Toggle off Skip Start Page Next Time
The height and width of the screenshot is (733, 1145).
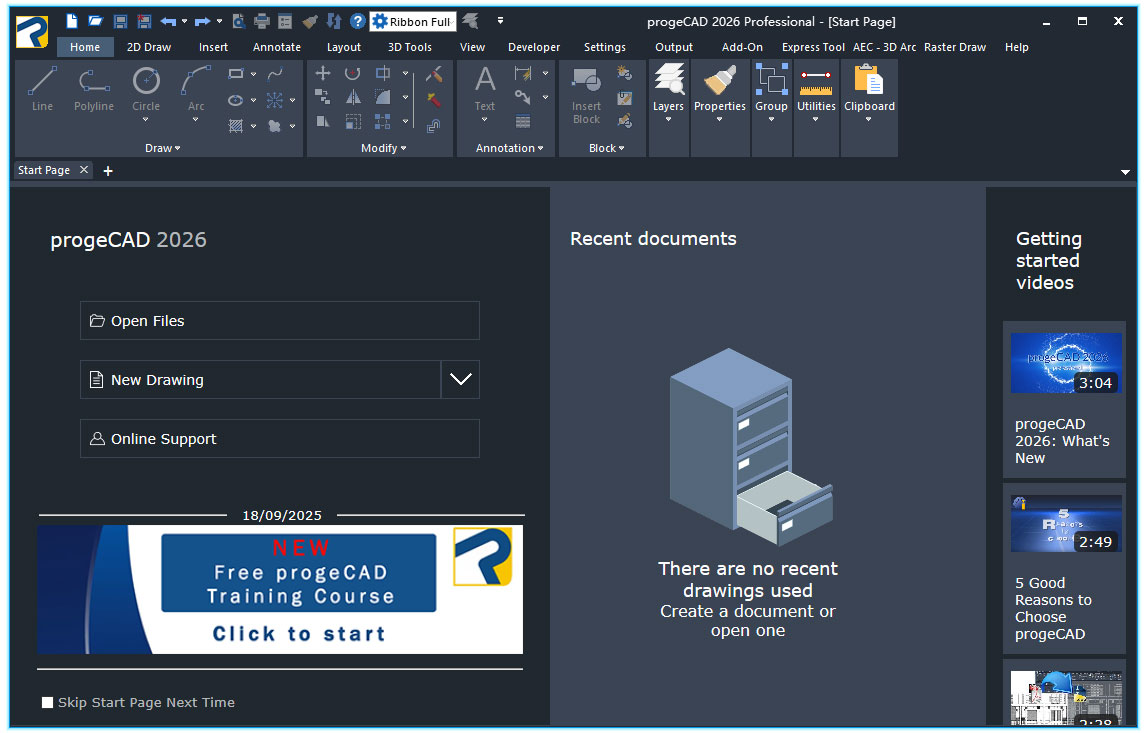[47, 702]
